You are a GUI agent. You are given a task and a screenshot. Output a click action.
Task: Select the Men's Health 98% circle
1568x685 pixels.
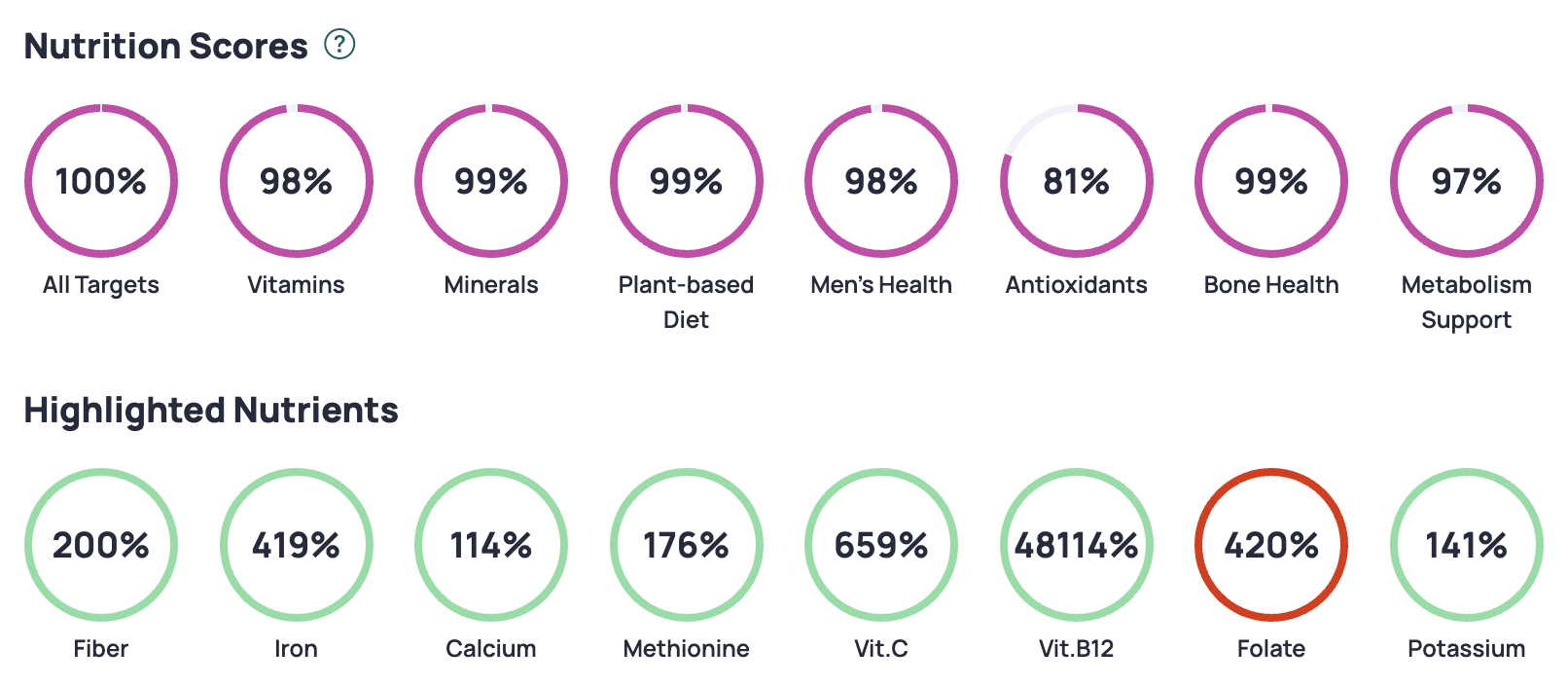click(881, 181)
